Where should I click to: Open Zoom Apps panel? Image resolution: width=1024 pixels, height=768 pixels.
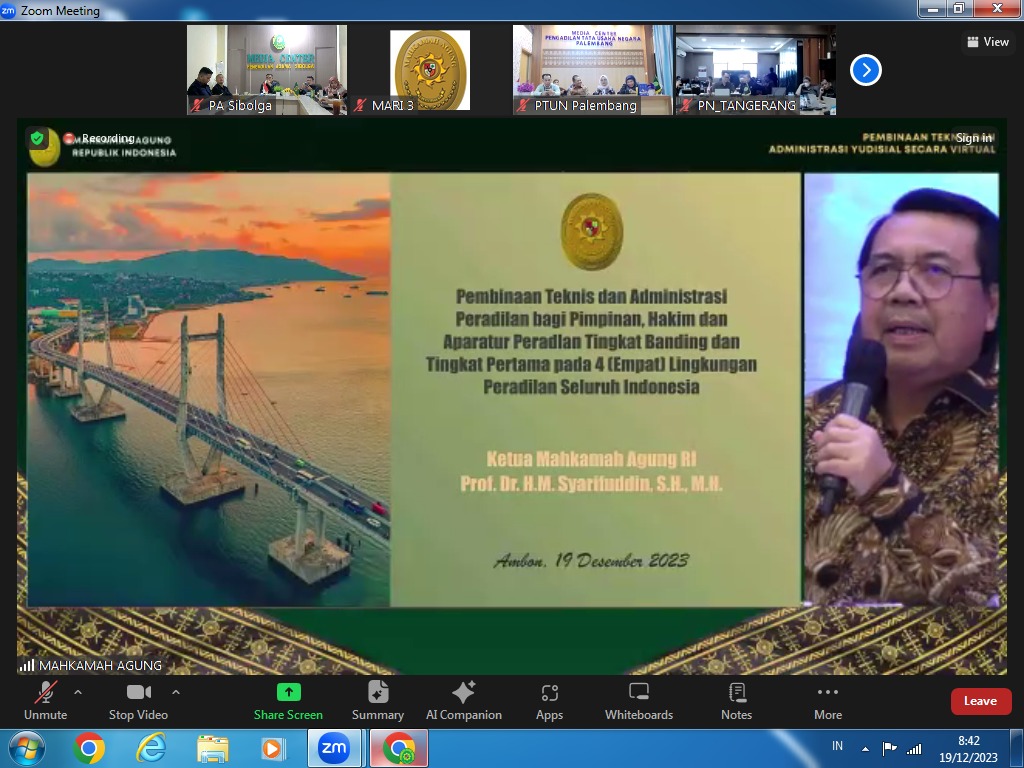(549, 700)
